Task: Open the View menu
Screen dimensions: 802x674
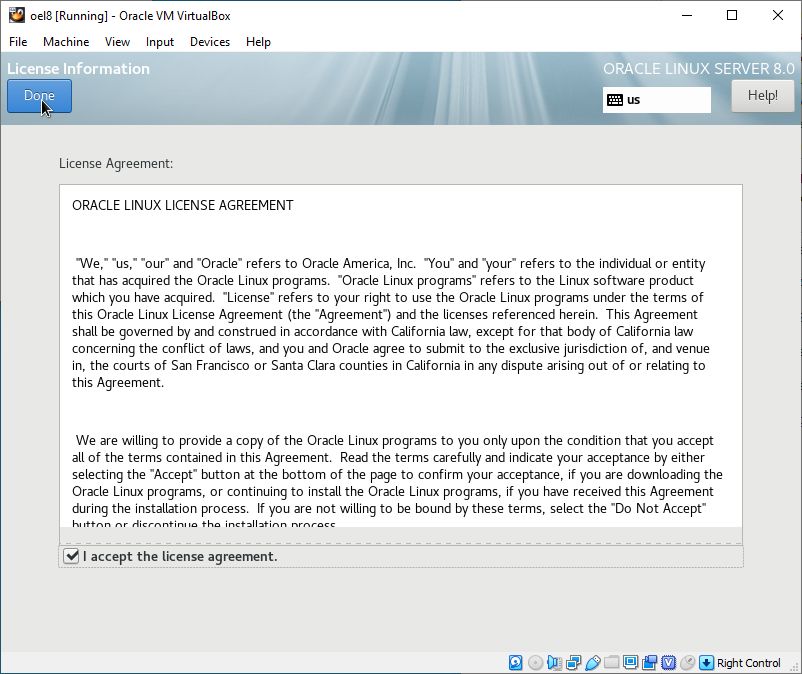Action: click(117, 42)
